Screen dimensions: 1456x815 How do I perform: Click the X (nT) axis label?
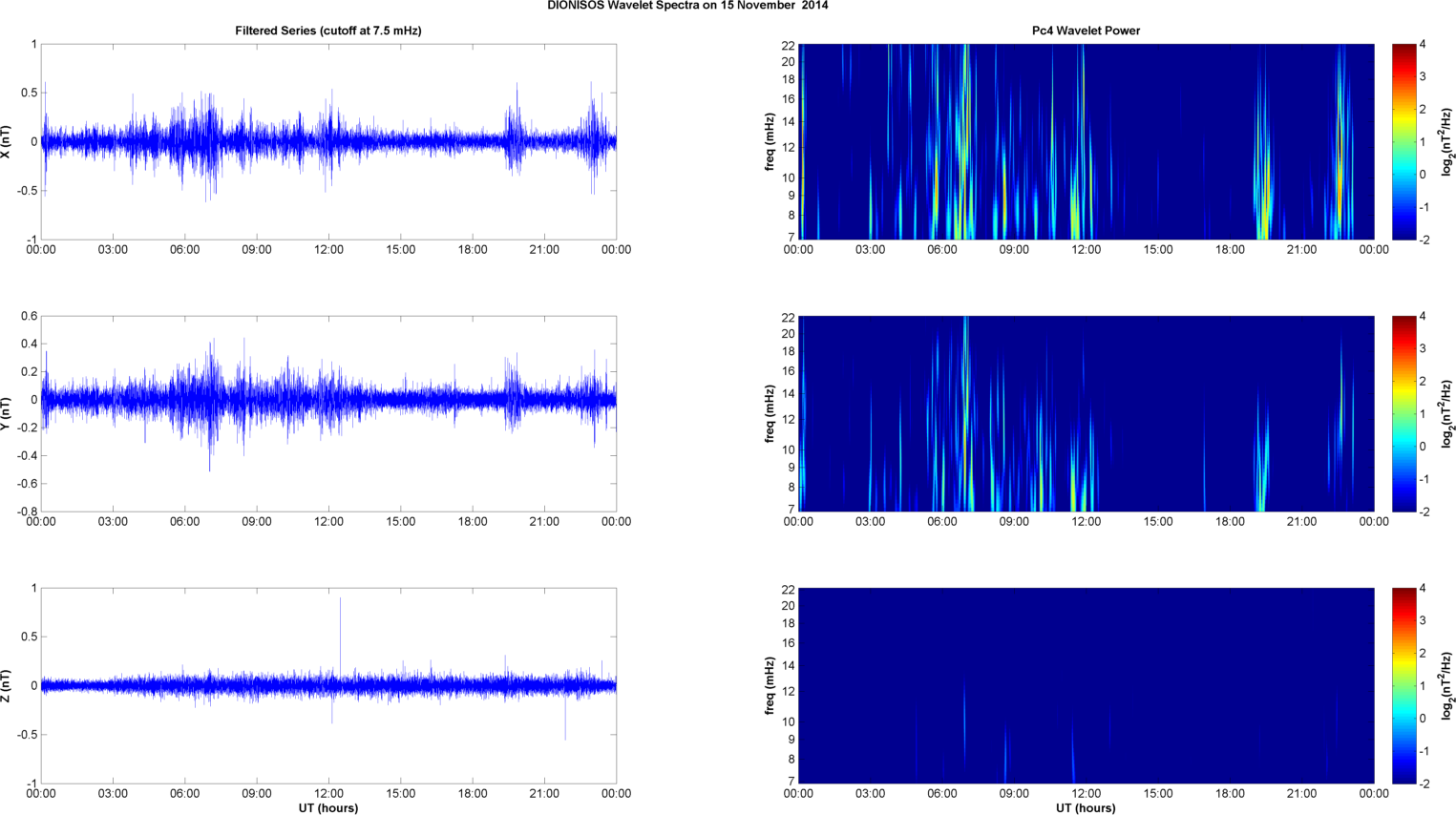[8, 141]
